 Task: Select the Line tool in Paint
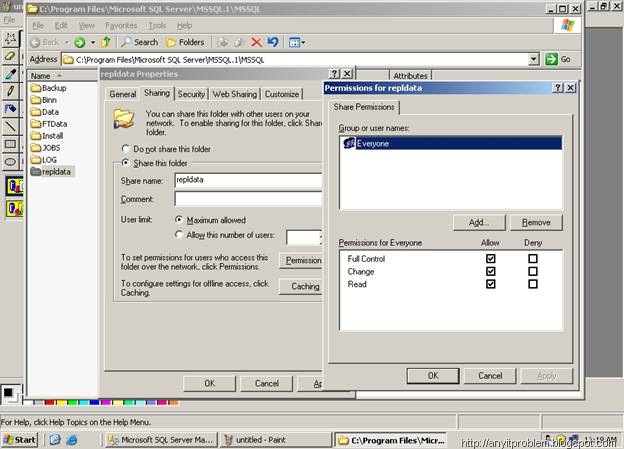pos(10,127)
